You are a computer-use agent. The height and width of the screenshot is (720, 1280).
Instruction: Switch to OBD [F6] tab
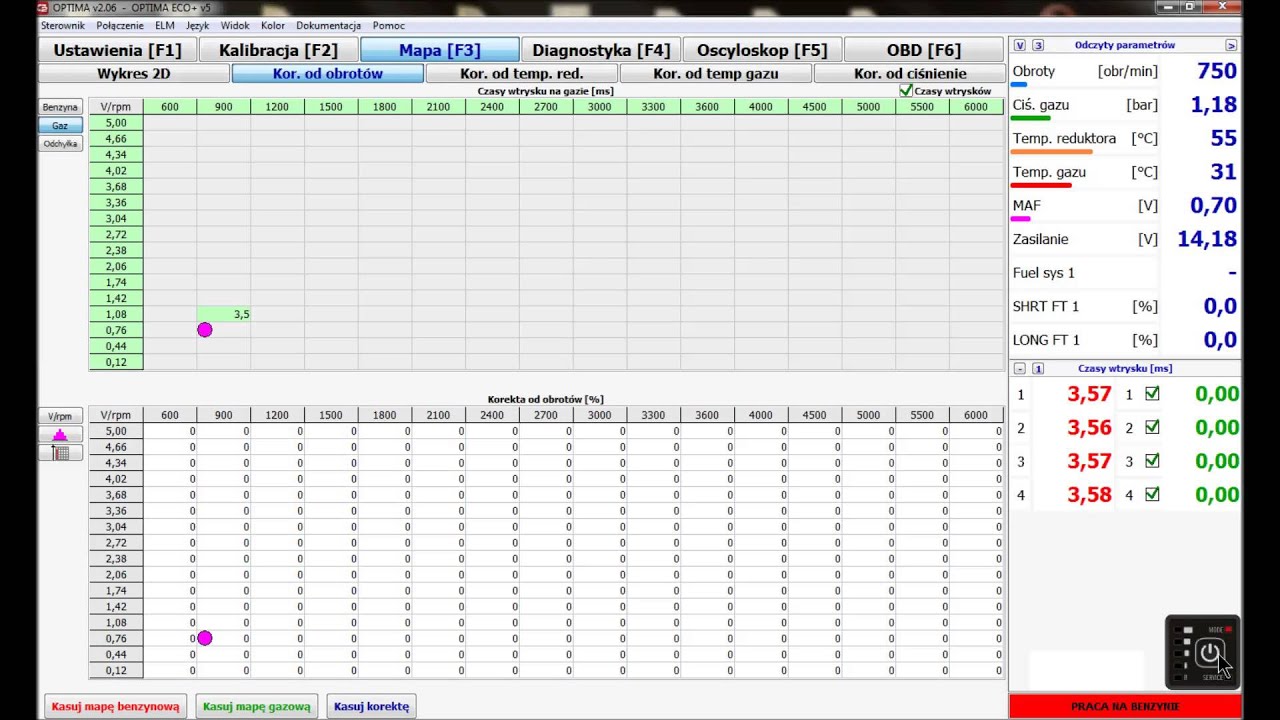click(923, 50)
